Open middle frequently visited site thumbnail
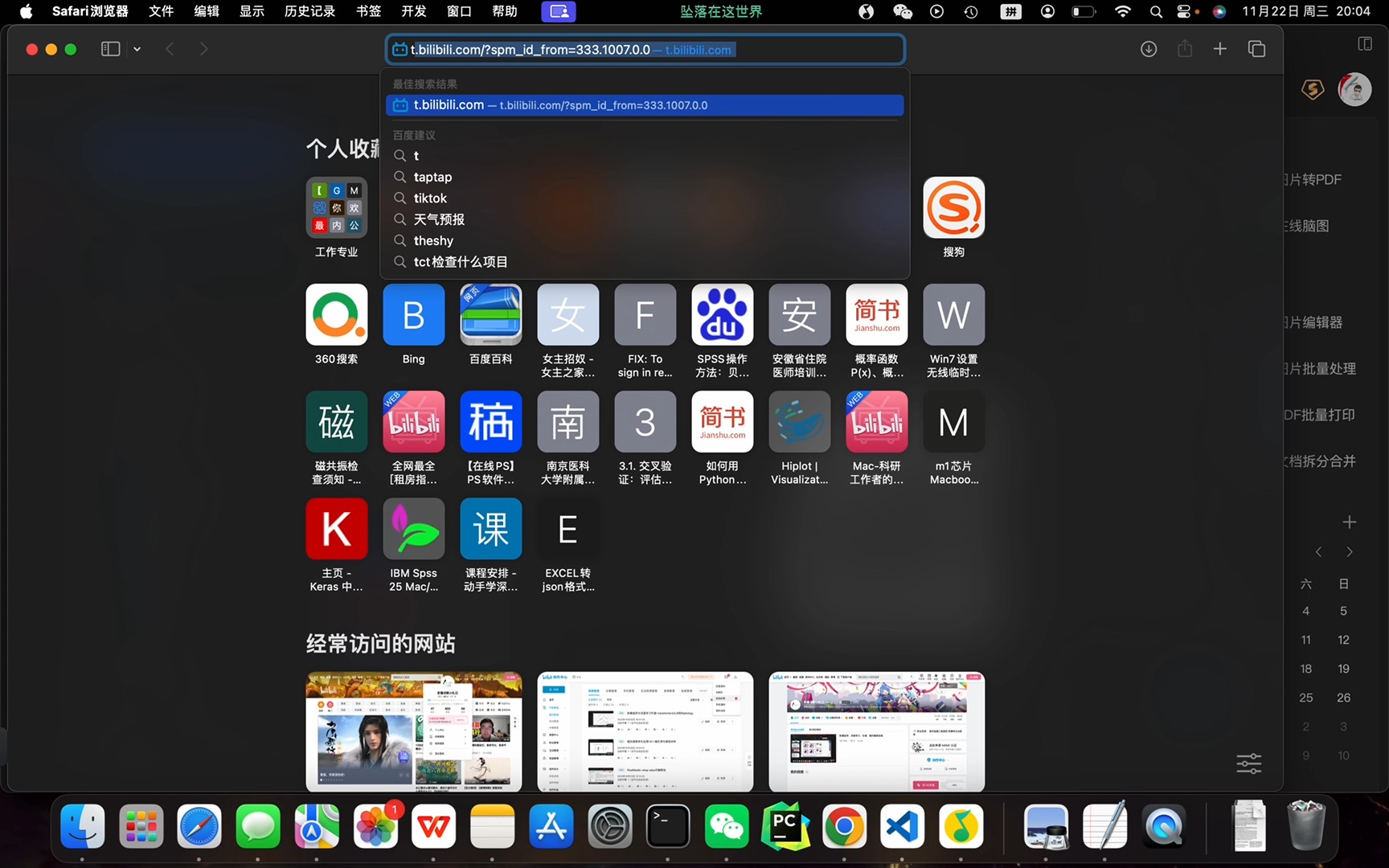The width and height of the screenshot is (1389, 868). [x=645, y=731]
